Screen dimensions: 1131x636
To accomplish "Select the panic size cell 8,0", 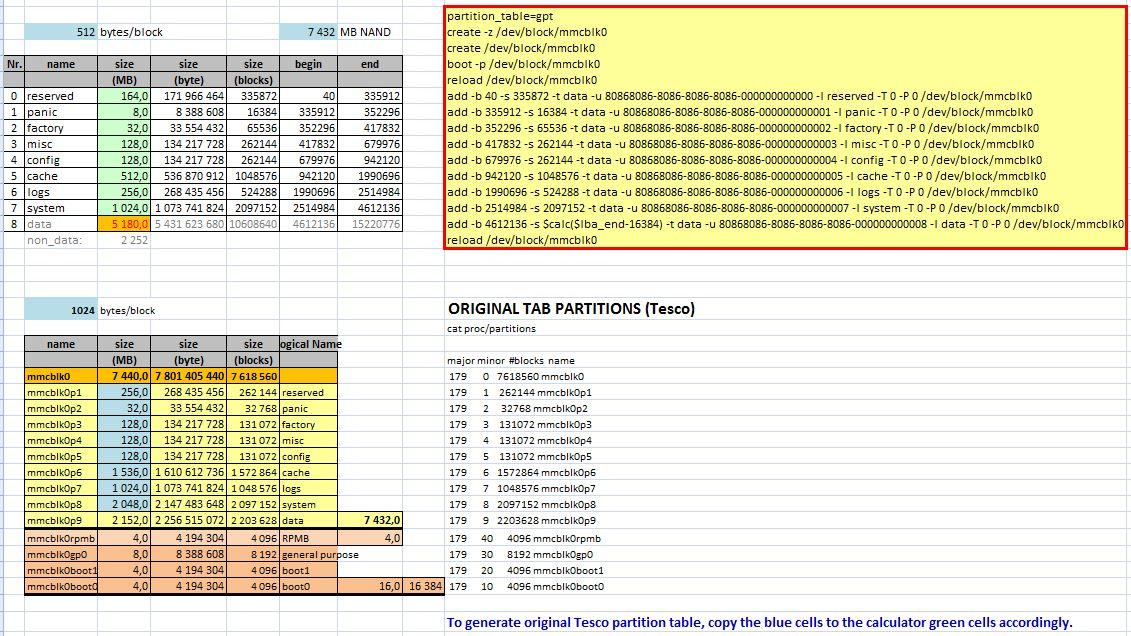I will [x=124, y=112].
